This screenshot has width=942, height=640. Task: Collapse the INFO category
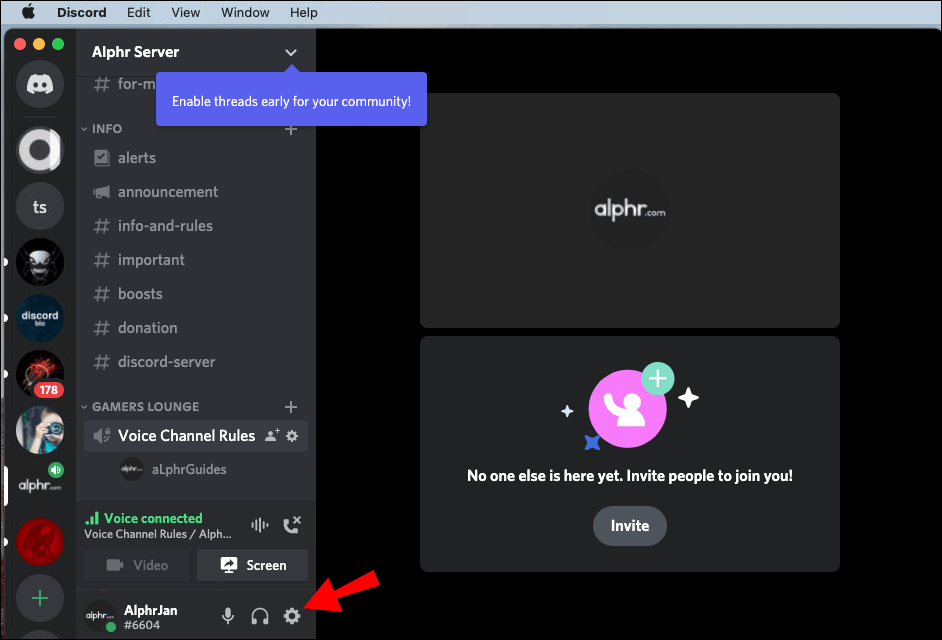(102, 129)
